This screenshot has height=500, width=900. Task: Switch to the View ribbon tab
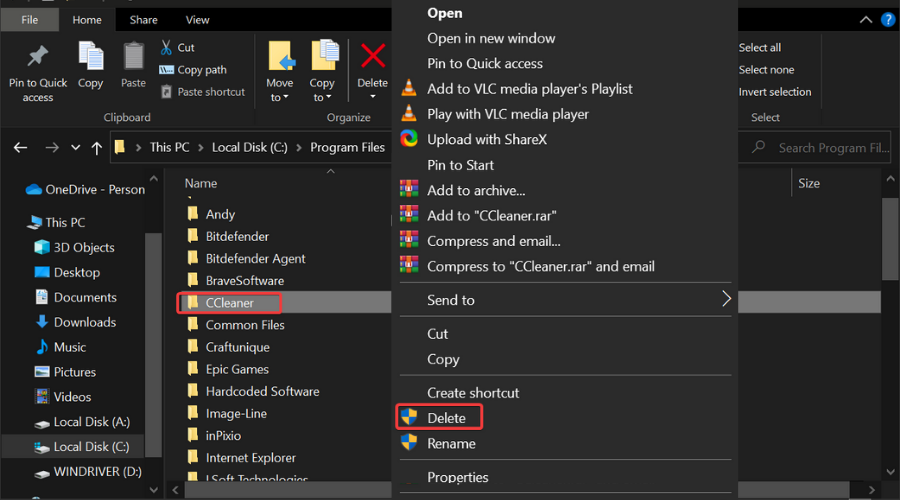[x=197, y=20]
